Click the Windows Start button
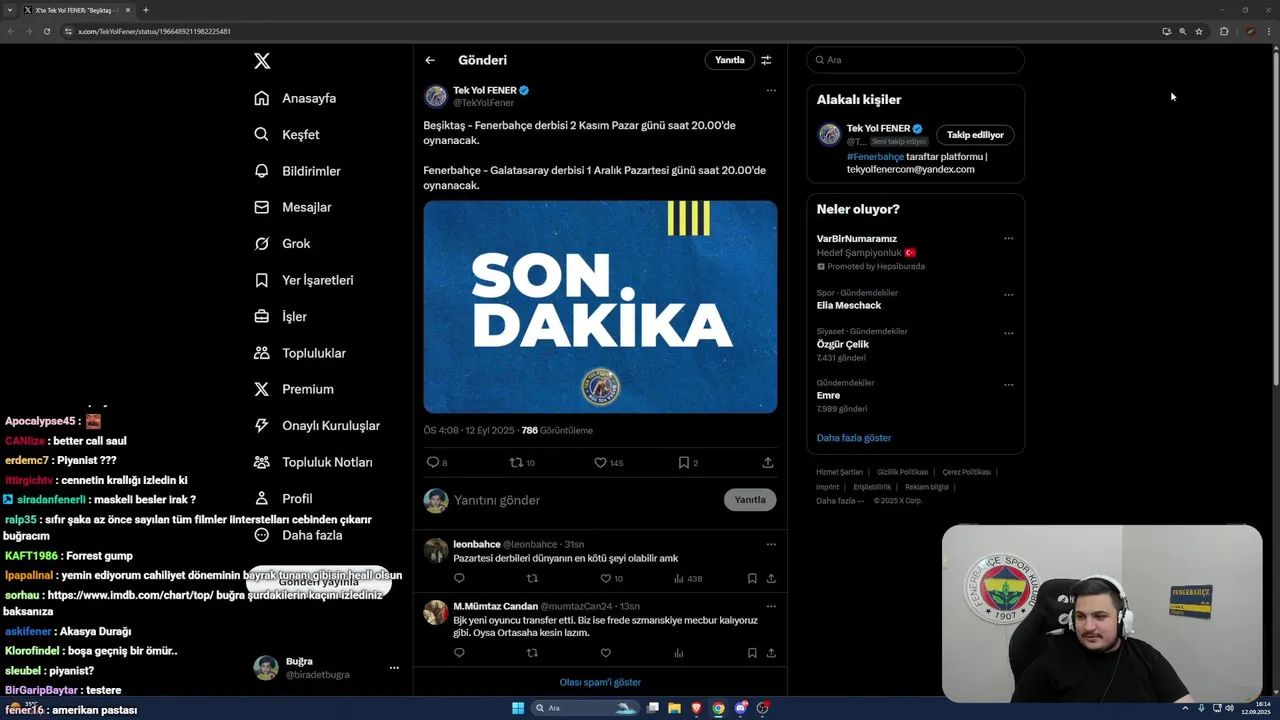 pos(518,708)
